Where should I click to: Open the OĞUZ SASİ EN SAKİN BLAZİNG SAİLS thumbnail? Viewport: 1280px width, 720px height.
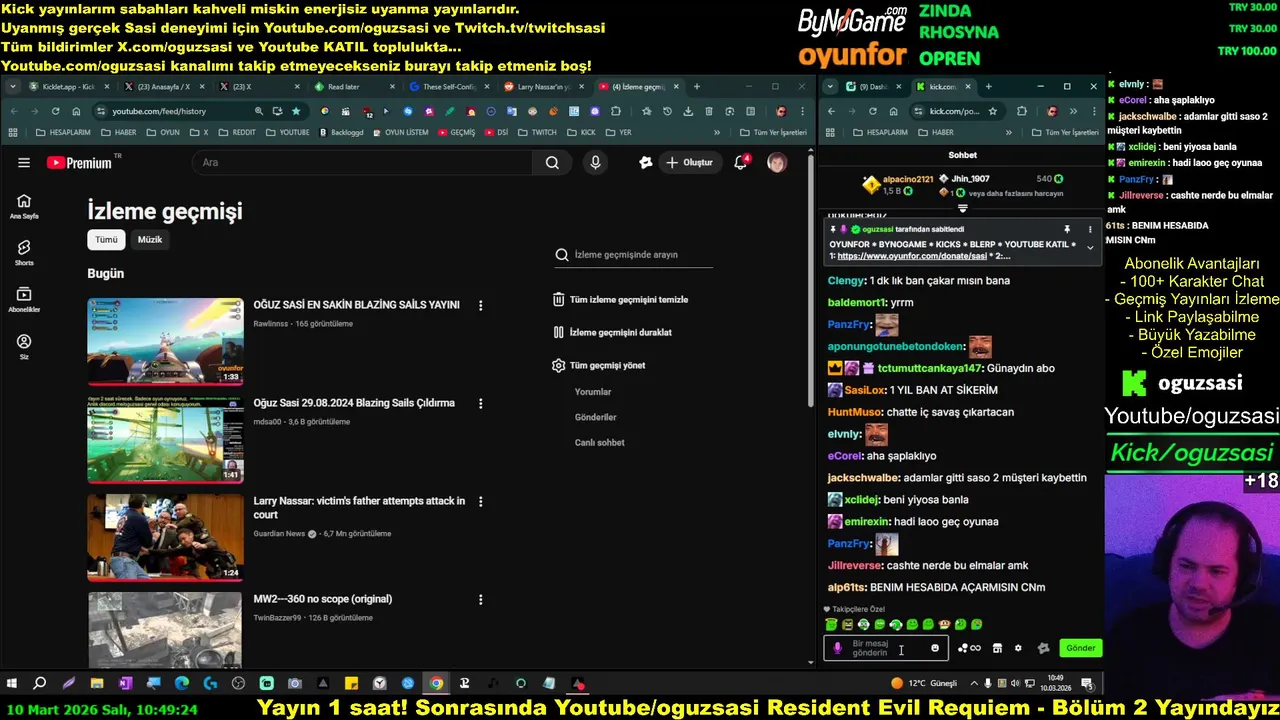(x=165, y=341)
